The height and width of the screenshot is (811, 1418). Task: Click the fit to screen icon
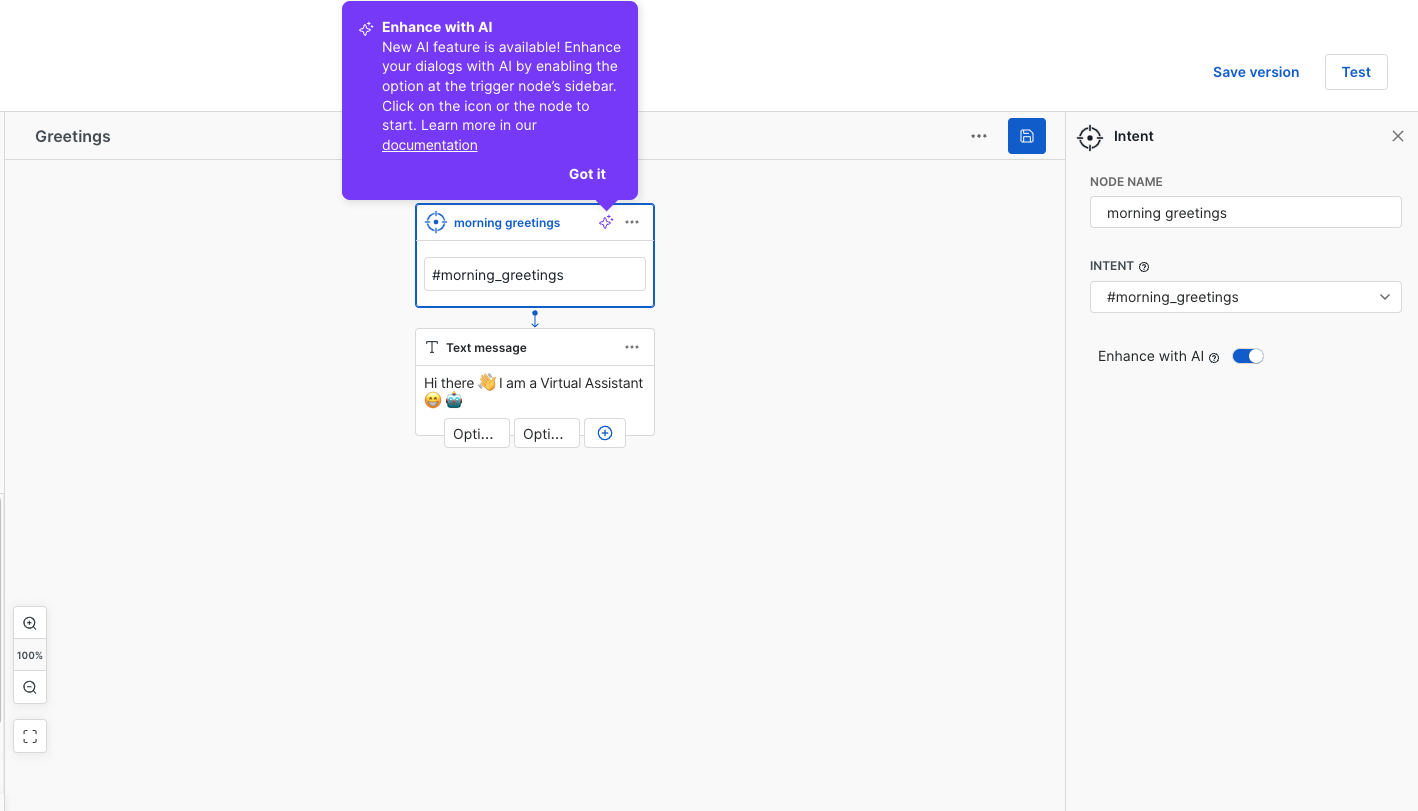click(x=30, y=736)
